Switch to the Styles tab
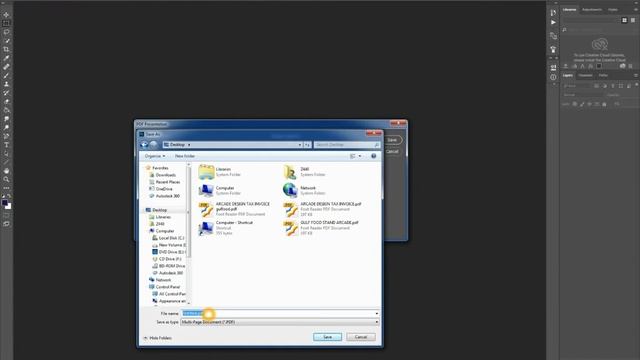The image size is (640, 360). click(613, 9)
